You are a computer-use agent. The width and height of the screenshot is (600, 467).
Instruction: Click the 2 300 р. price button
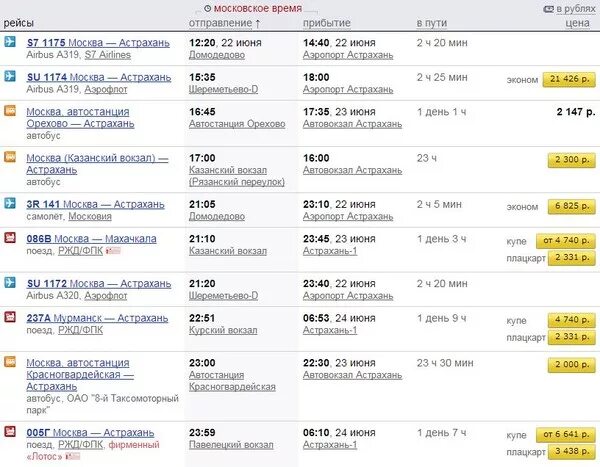pos(572,160)
